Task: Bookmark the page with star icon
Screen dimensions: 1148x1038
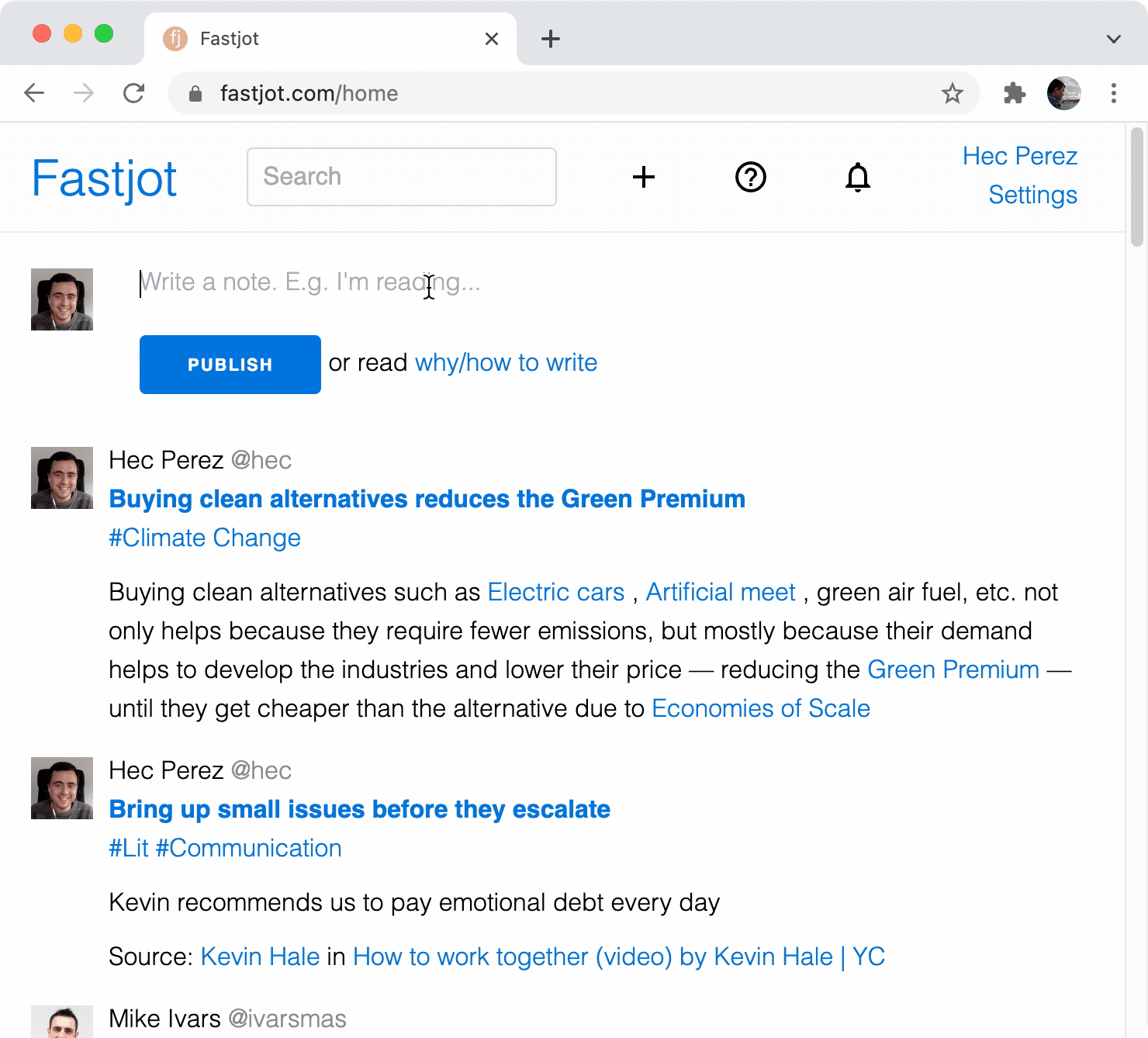Action: 952,93
